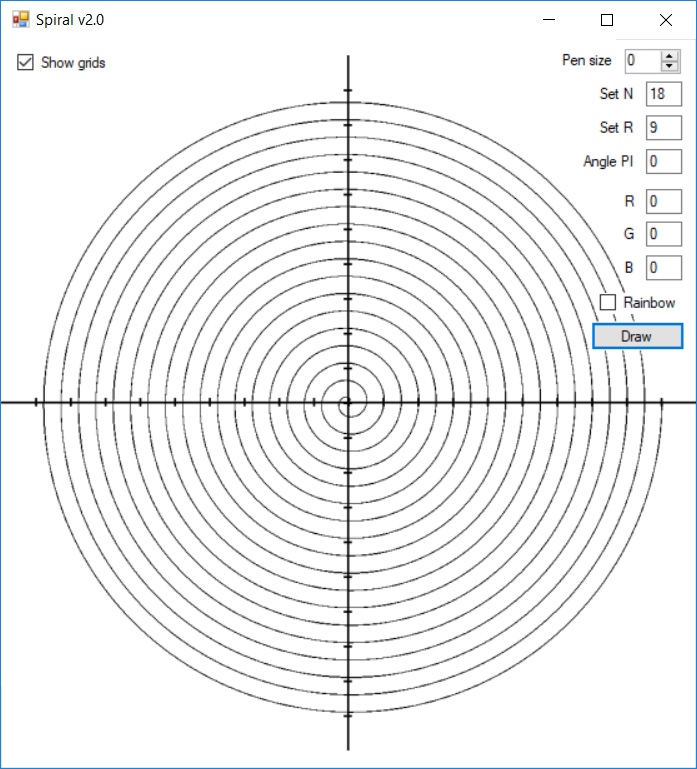Screen dimensions: 697x769
Task: Click the Spiral app icon in title bar
Action: [21, 20]
